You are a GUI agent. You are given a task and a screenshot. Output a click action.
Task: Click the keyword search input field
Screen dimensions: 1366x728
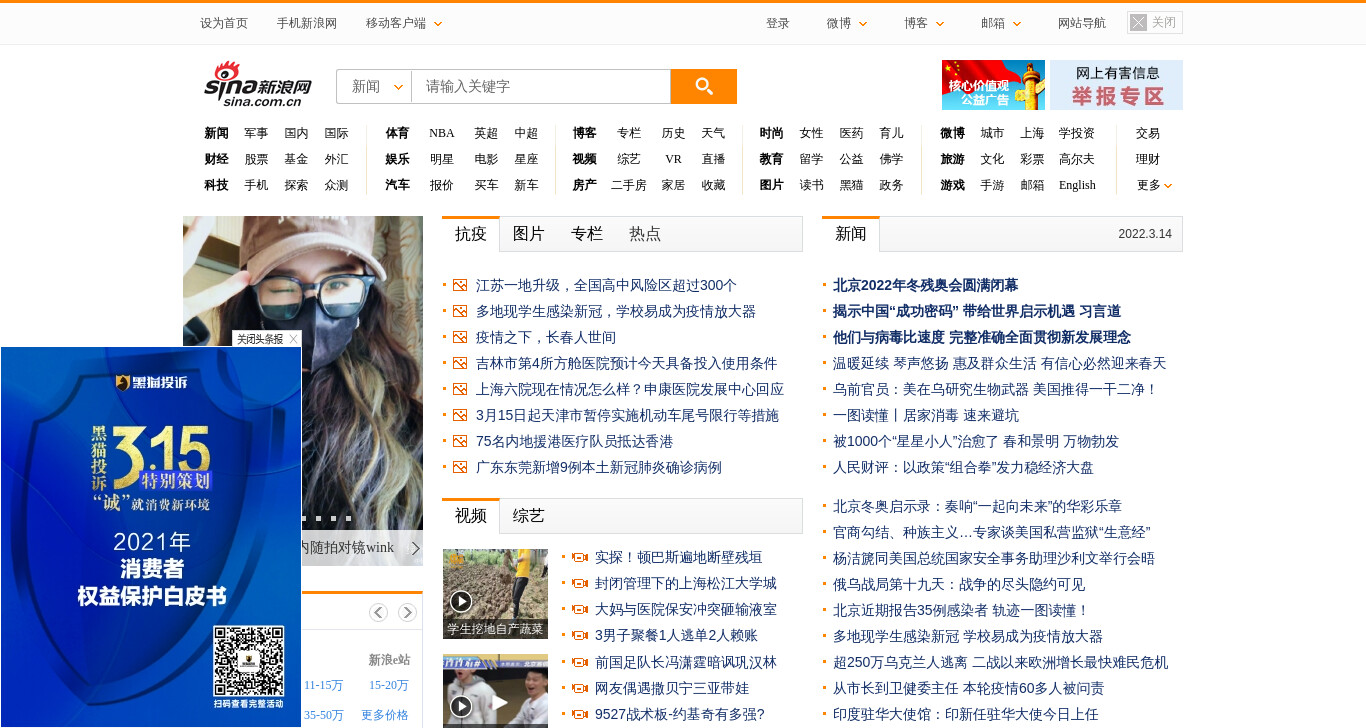point(541,86)
